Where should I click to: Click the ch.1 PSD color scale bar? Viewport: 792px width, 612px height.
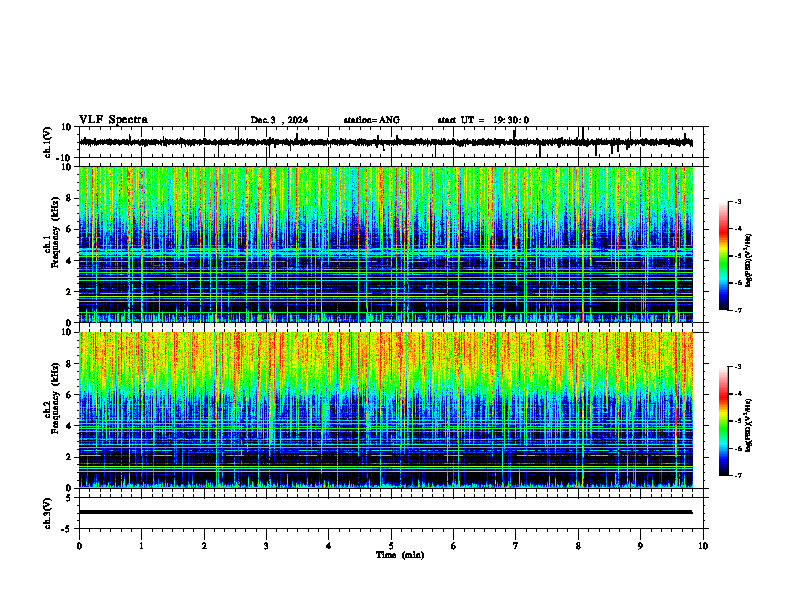[723, 256]
